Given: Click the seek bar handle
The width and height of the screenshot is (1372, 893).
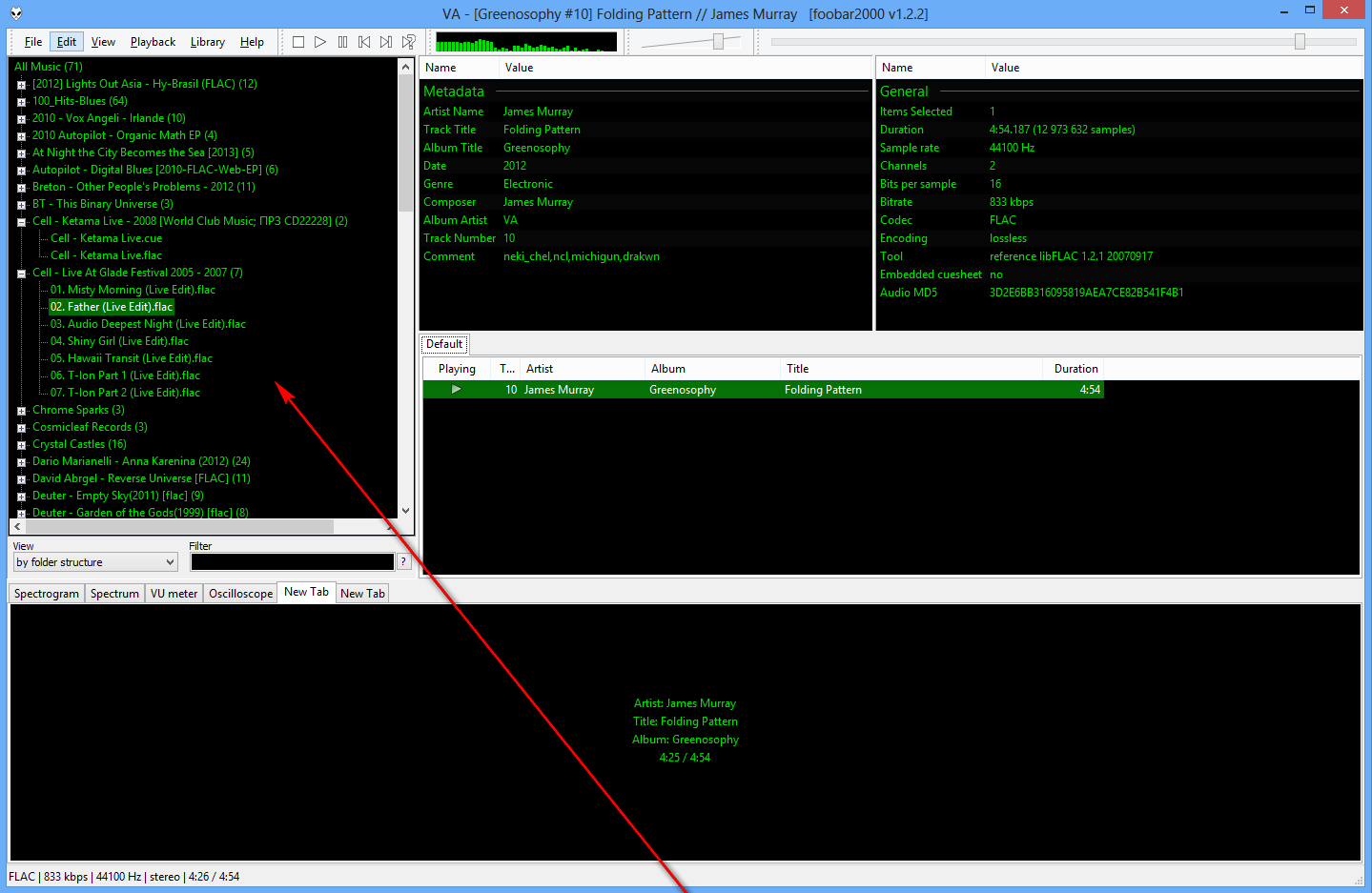Looking at the screenshot, I should (x=1300, y=41).
